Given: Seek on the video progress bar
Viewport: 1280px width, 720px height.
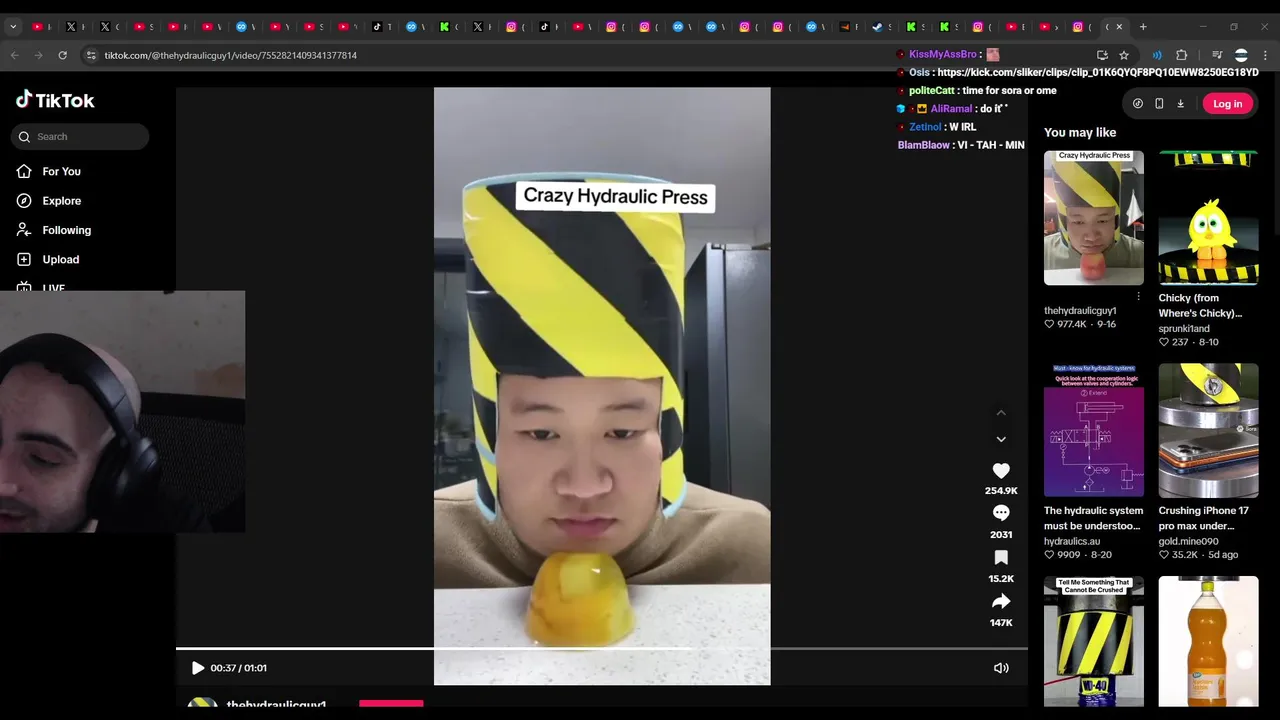Looking at the screenshot, I should [601, 648].
